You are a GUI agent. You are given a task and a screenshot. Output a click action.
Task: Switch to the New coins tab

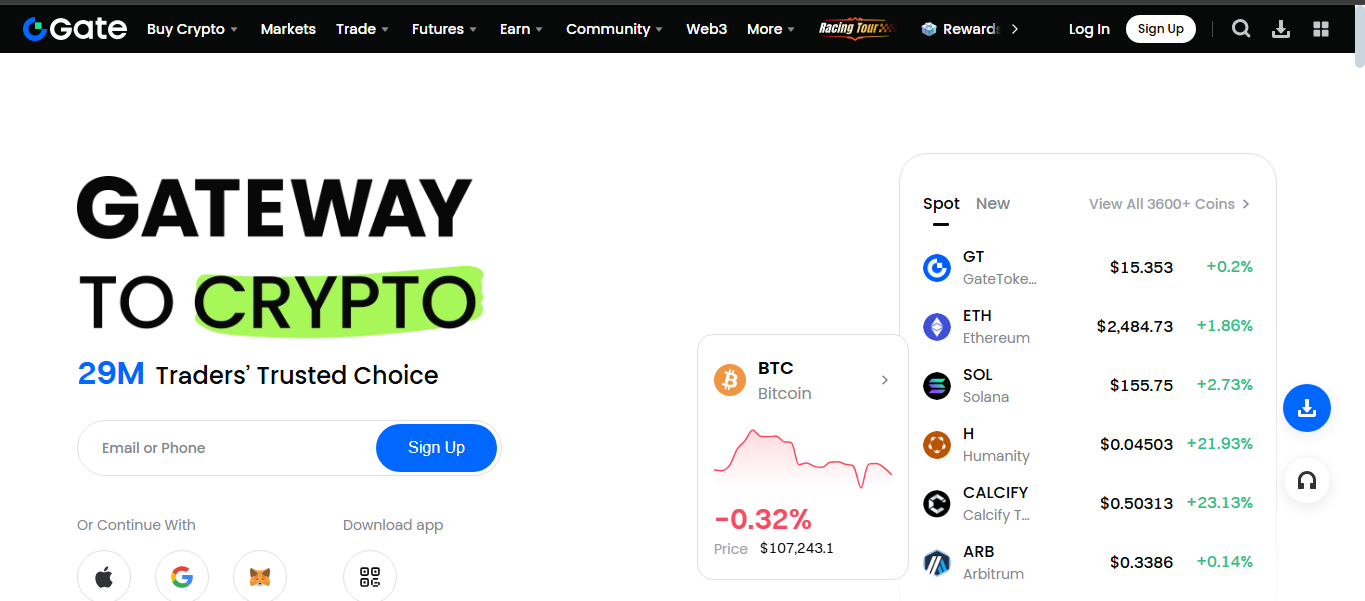tap(992, 203)
